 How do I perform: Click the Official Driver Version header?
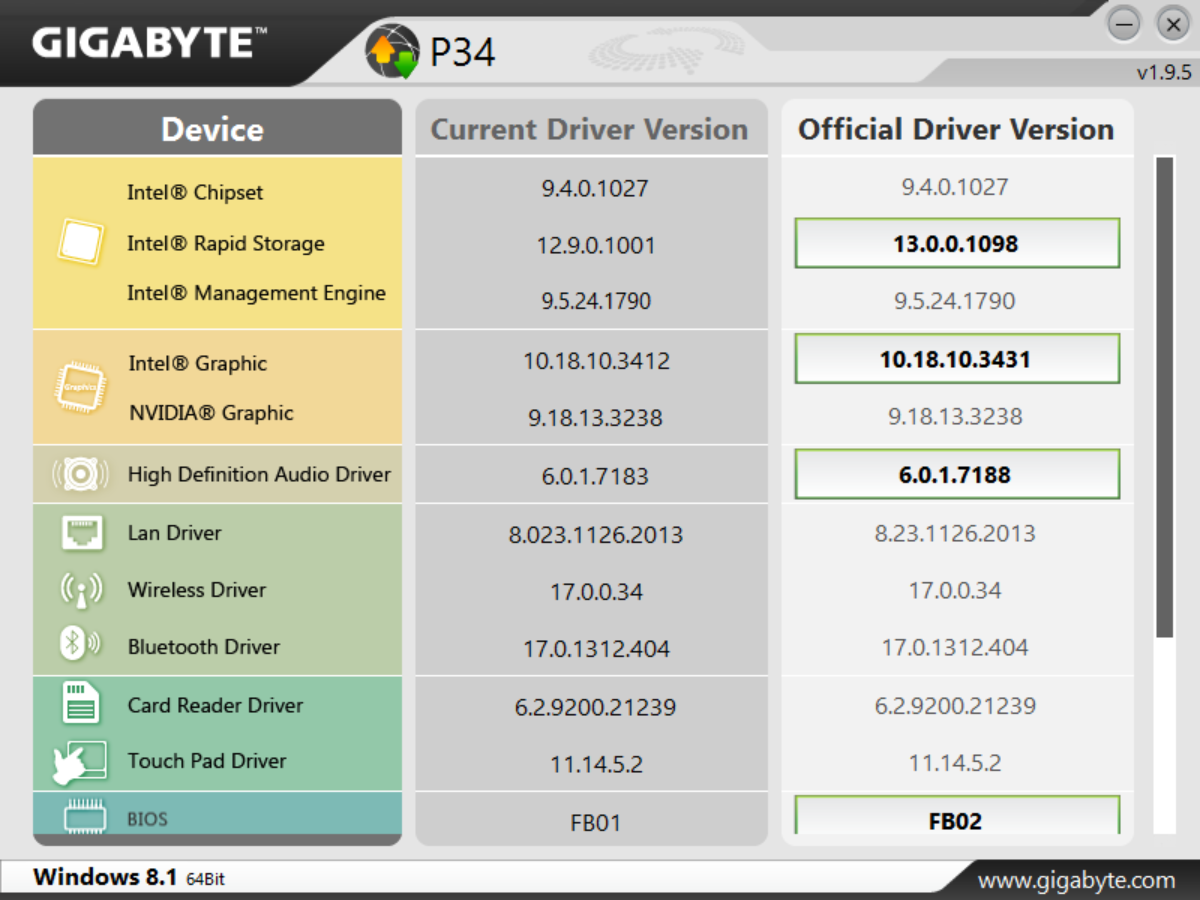pos(957,128)
